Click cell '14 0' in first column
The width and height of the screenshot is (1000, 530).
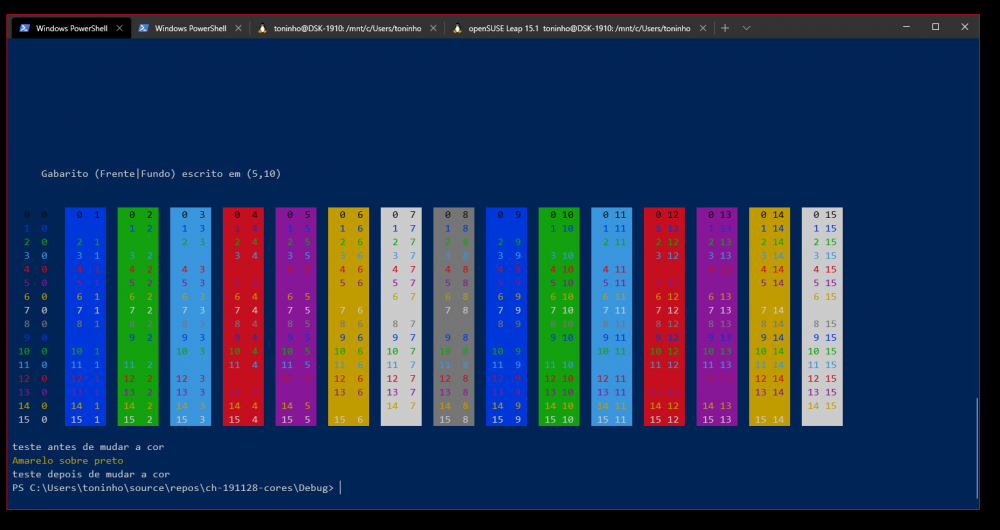[x=33, y=406]
